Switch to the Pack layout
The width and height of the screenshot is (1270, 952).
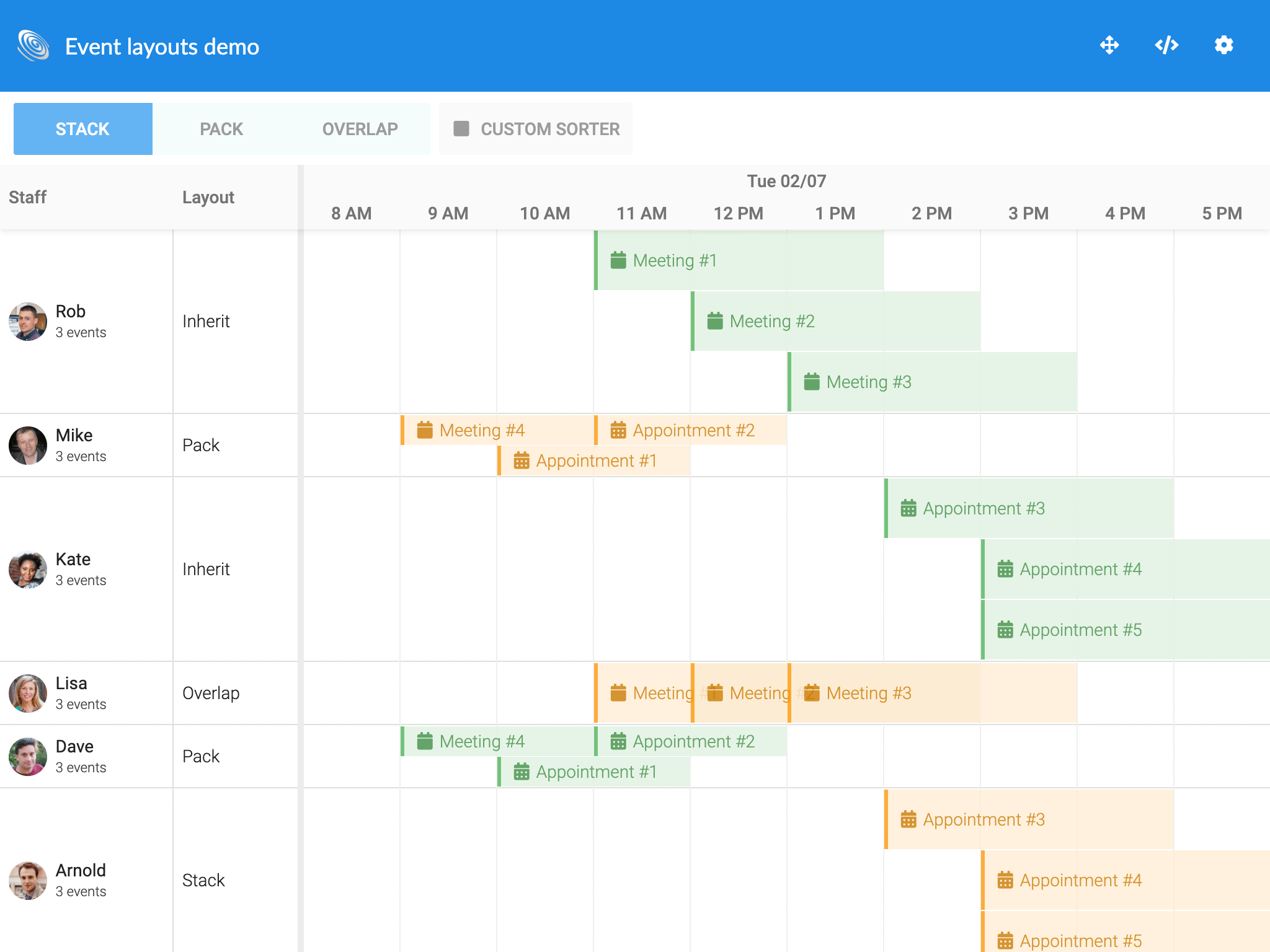(x=221, y=129)
